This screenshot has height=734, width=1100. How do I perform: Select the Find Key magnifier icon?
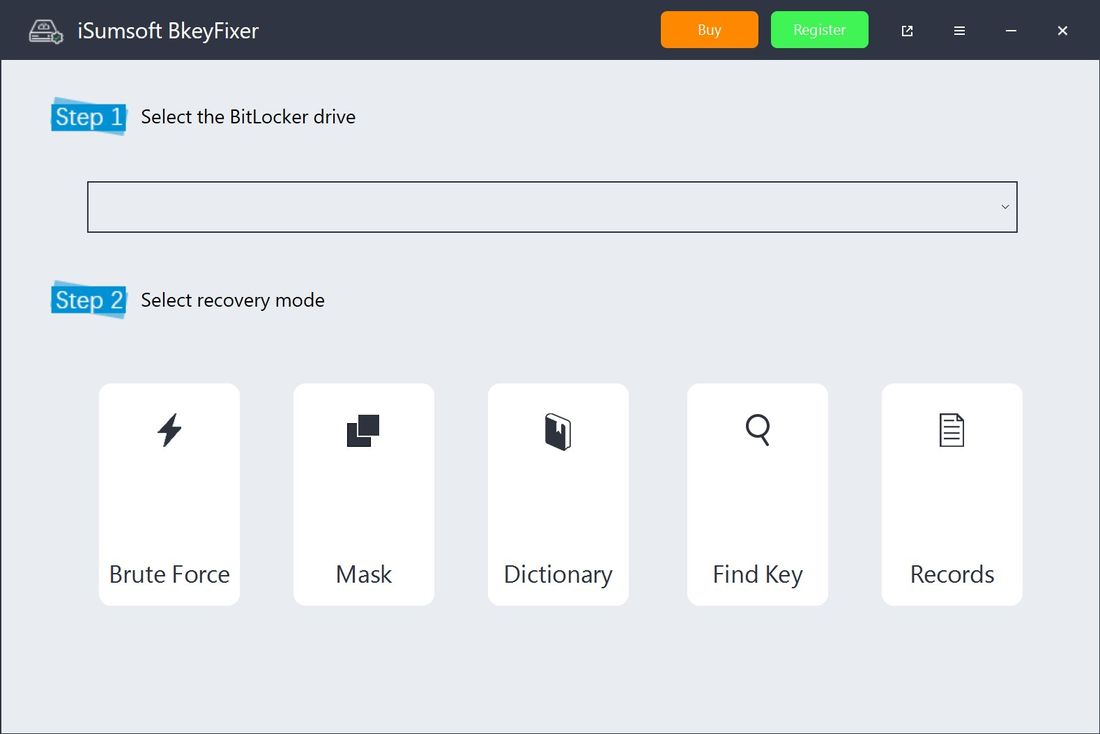click(x=757, y=431)
